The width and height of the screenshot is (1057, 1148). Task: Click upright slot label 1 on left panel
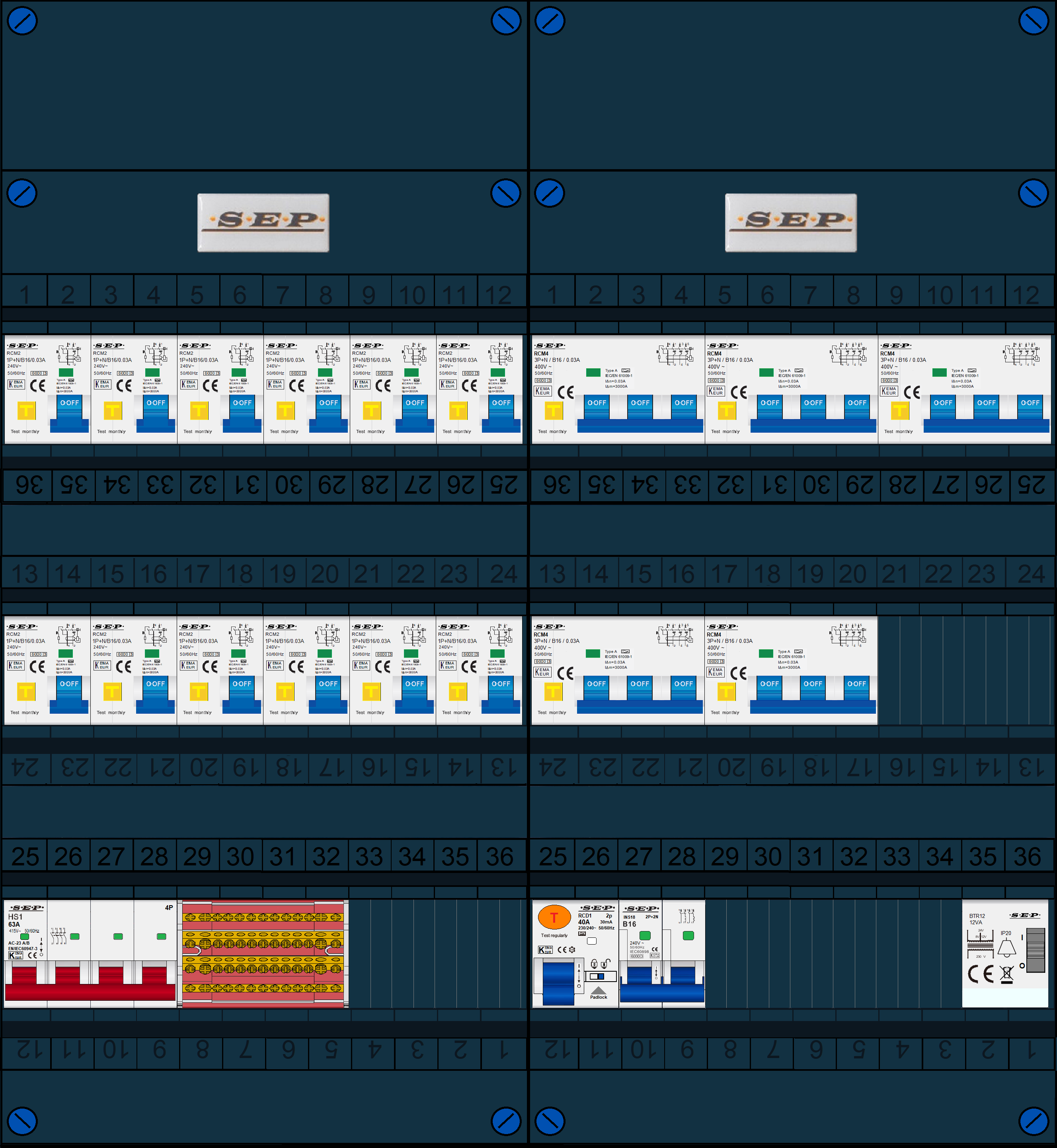pos(25,295)
